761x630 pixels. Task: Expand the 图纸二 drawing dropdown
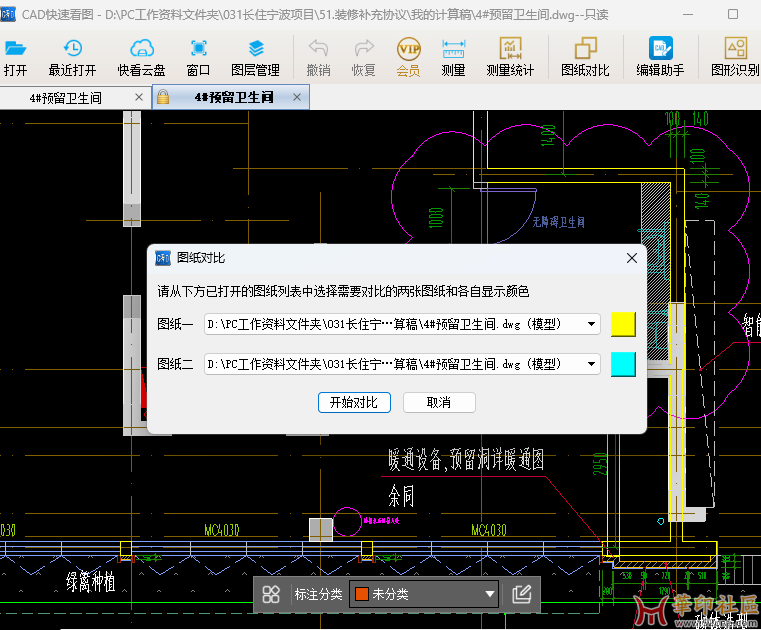coord(591,364)
